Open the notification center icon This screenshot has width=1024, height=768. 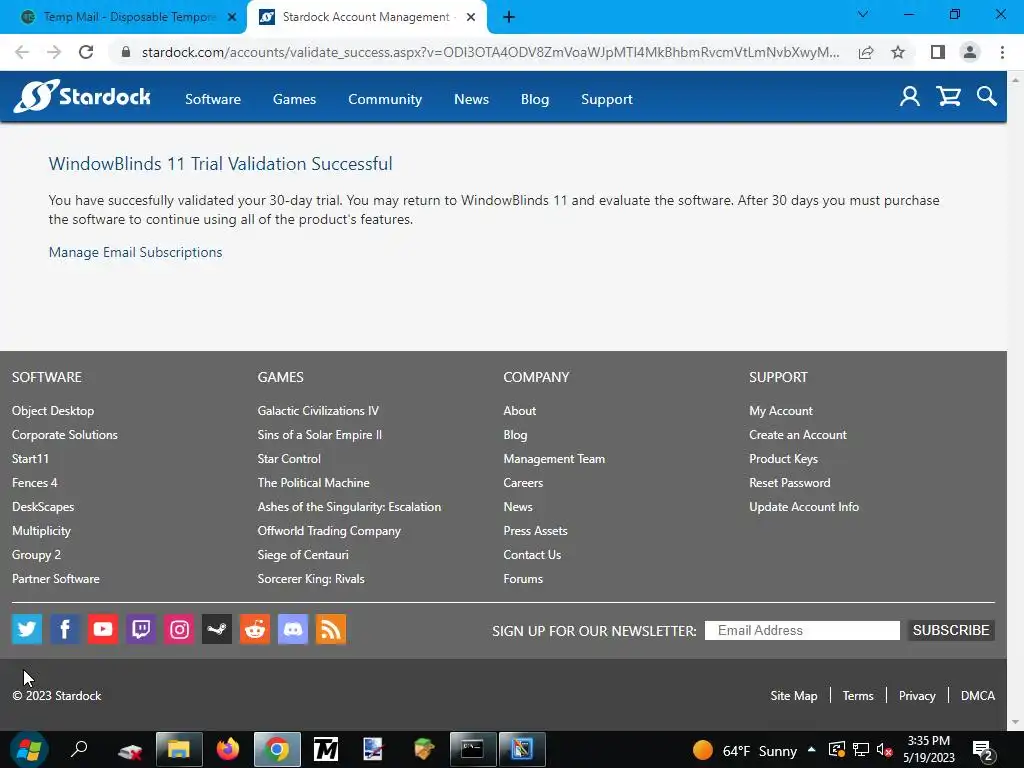coord(983,750)
